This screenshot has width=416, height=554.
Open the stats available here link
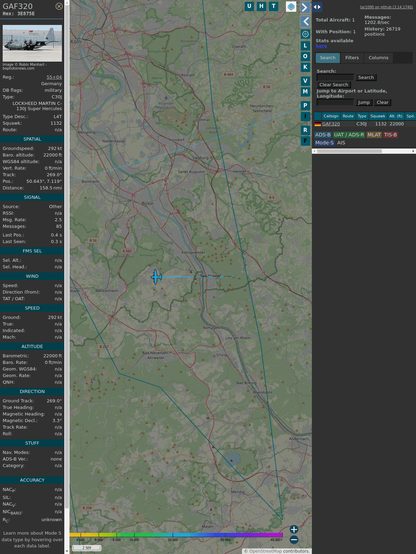321,46
